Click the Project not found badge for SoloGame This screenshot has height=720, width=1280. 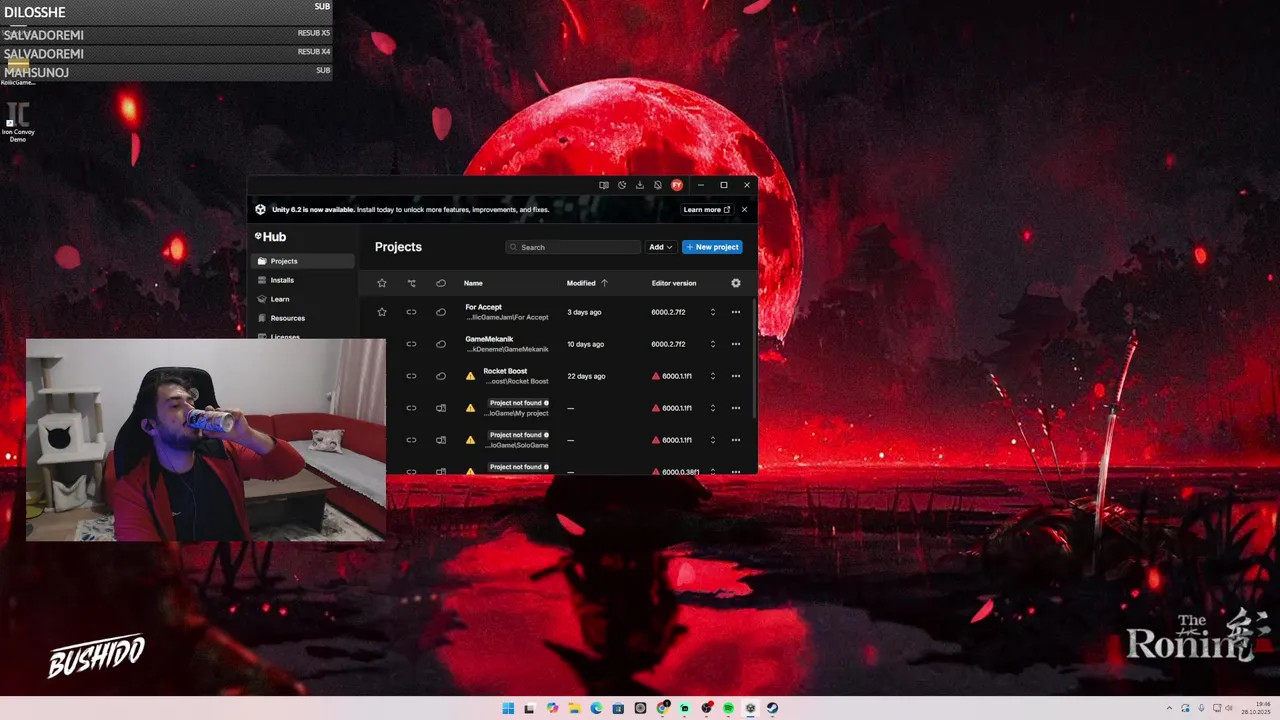tap(518, 435)
